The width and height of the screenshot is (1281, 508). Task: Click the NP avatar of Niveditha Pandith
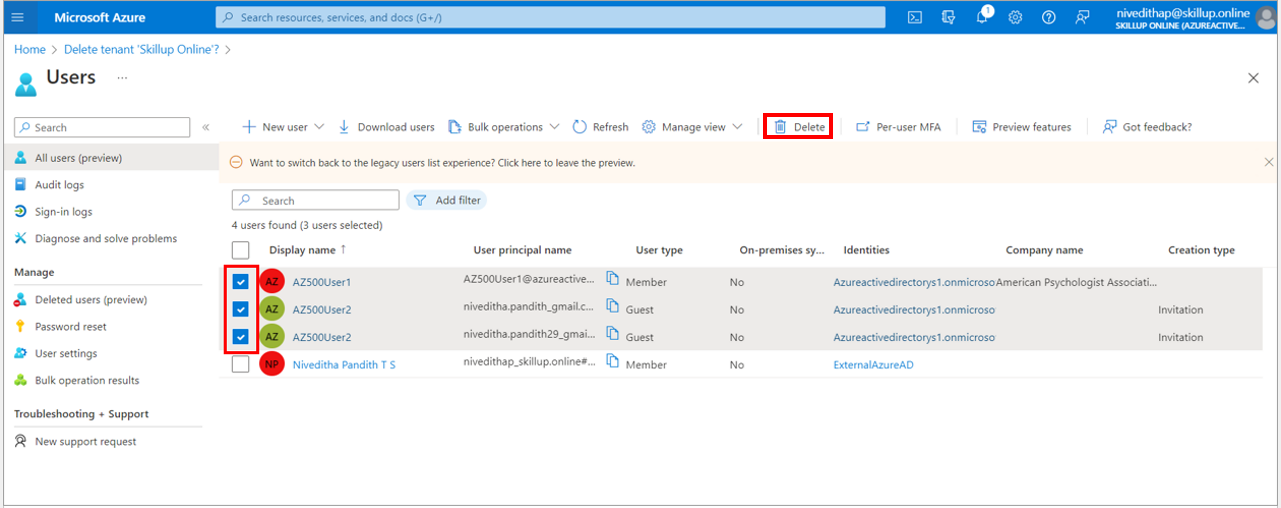(x=272, y=364)
